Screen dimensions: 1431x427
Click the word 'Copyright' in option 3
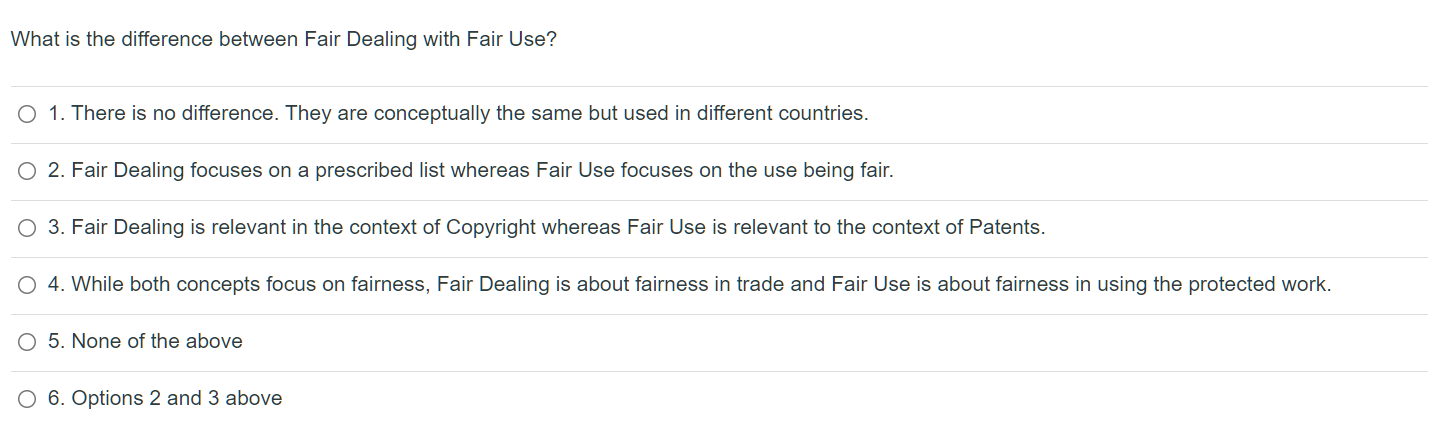click(x=491, y=228)
